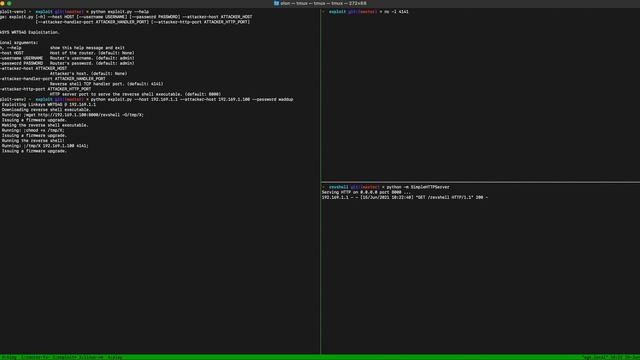Click 'Reverse shell TCP handler port. (default: 4141)'
Viewport: 640px width, 360px height.
[x=106, y=84]
